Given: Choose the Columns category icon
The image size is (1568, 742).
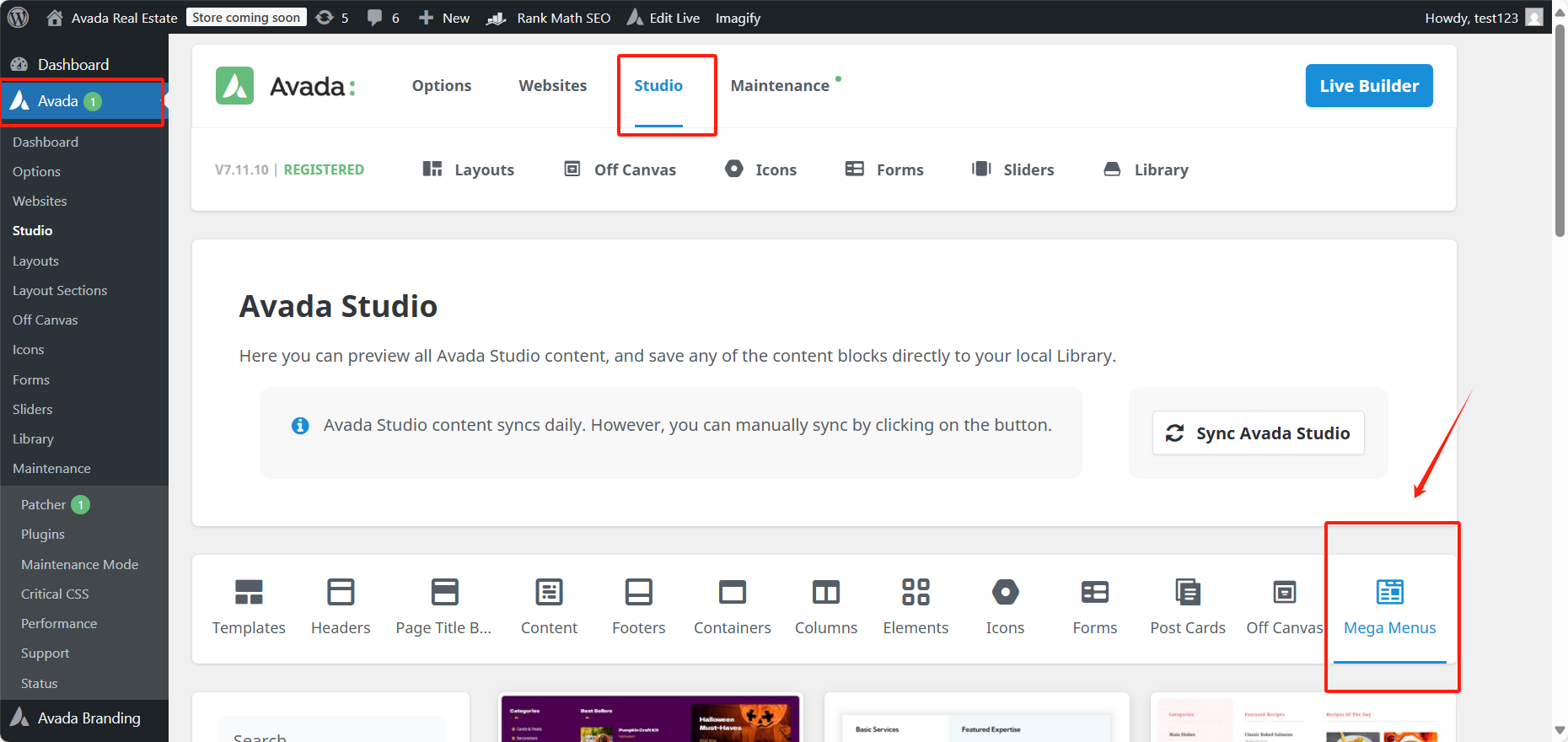Looking at the screenshot, I should click(825, 592).
